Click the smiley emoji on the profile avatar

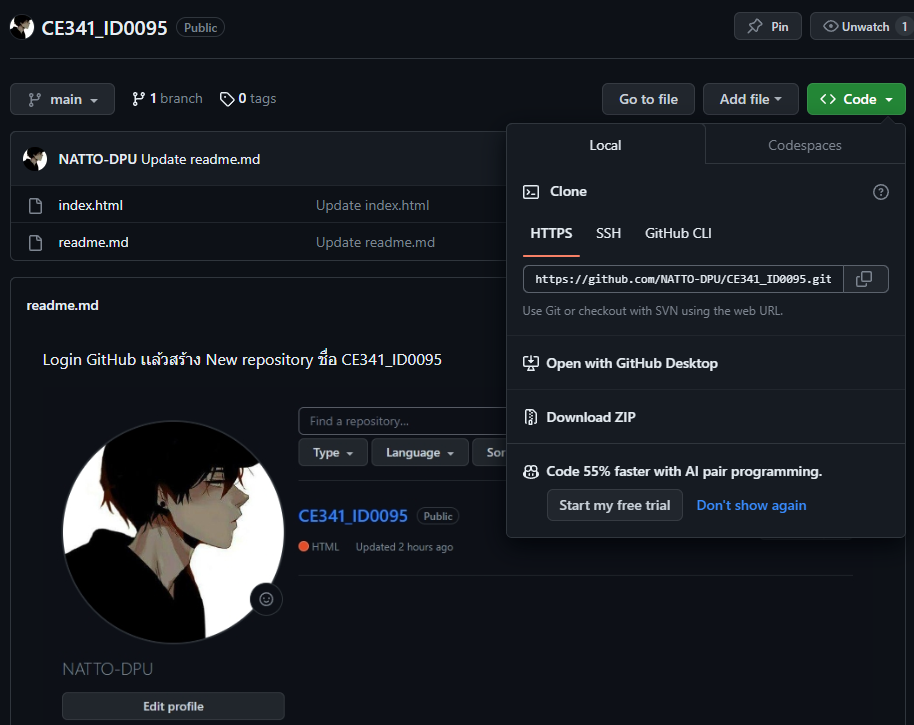tap(266, 599)
